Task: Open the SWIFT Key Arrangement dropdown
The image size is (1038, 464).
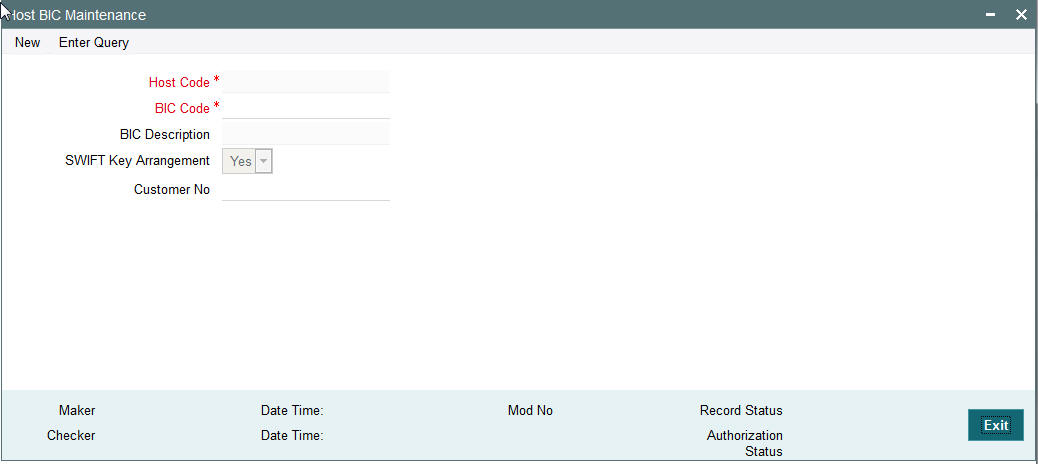Action: [x=248, y=161]
